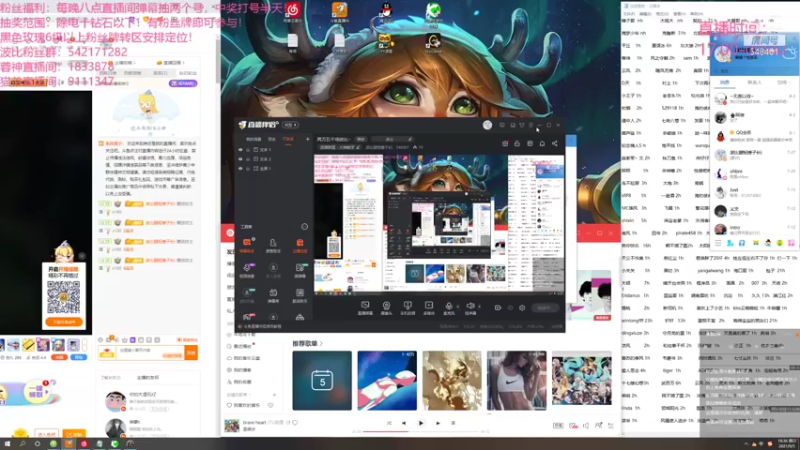
Task: Toggle visibility of the 文本 2 source
Action: 240,159
